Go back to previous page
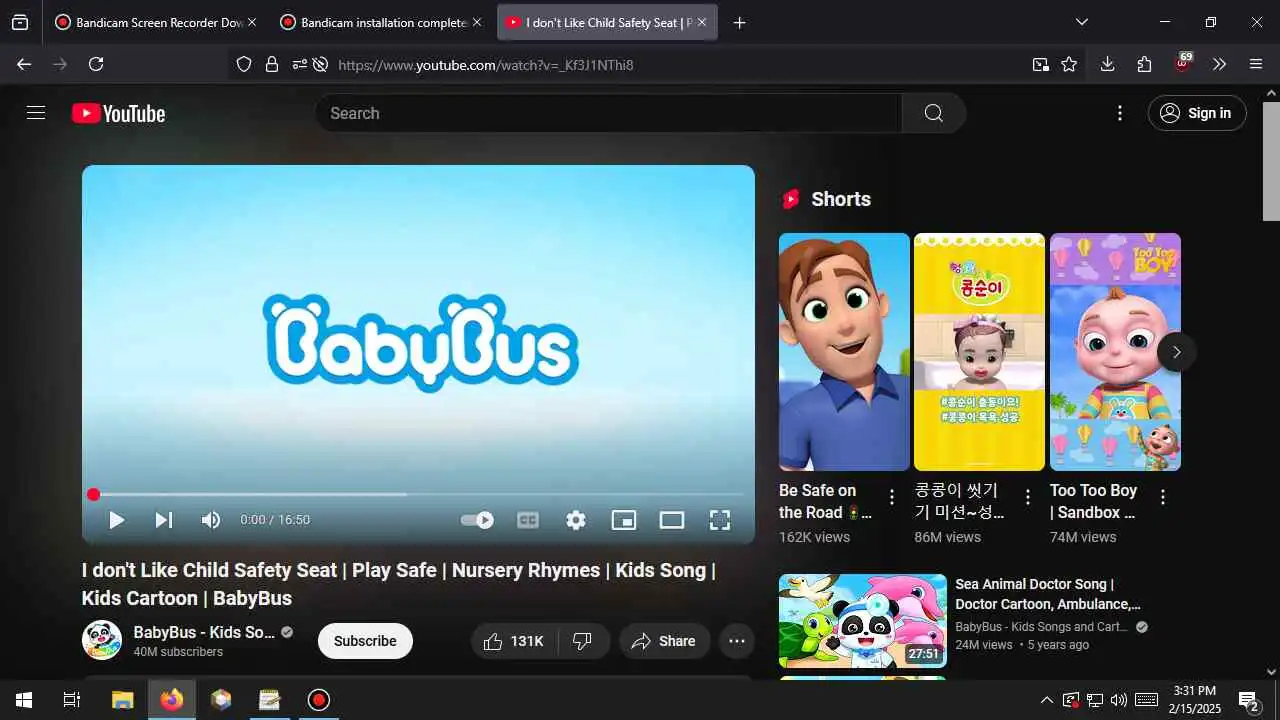 [24, 64]
